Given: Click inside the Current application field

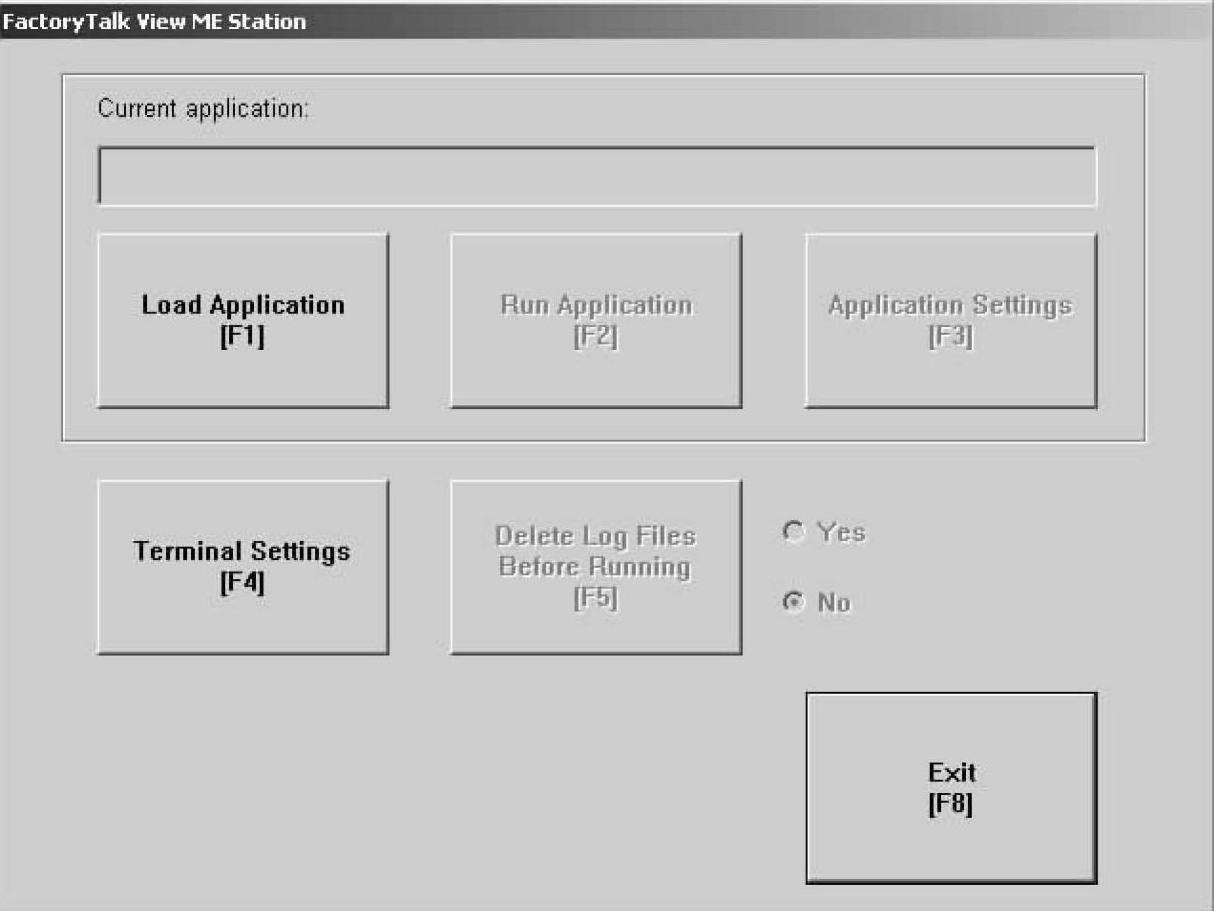Looking at the screenshot, I should tap(597, 176).
